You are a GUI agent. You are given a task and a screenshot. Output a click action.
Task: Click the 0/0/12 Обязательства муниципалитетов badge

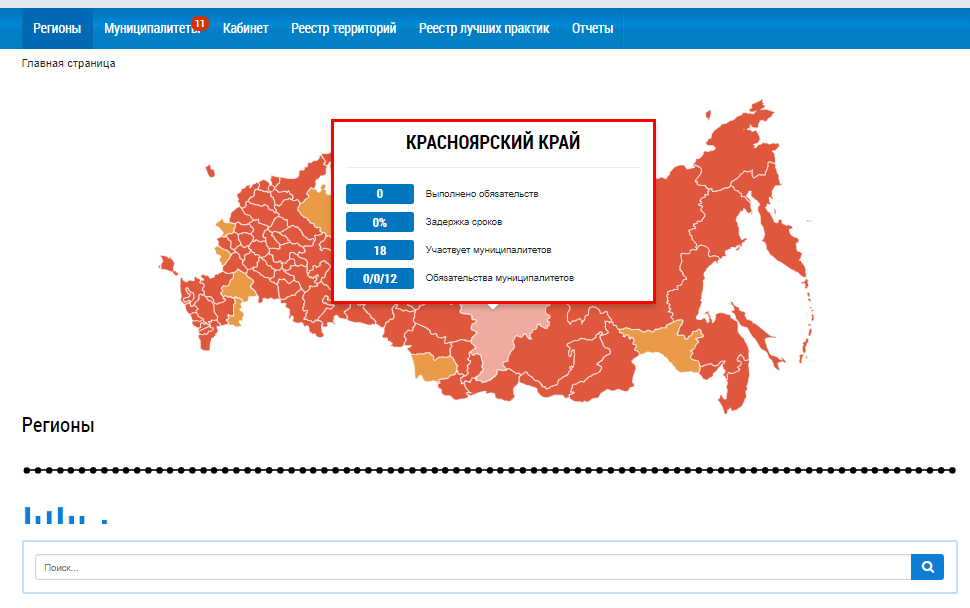pos(380,278)
